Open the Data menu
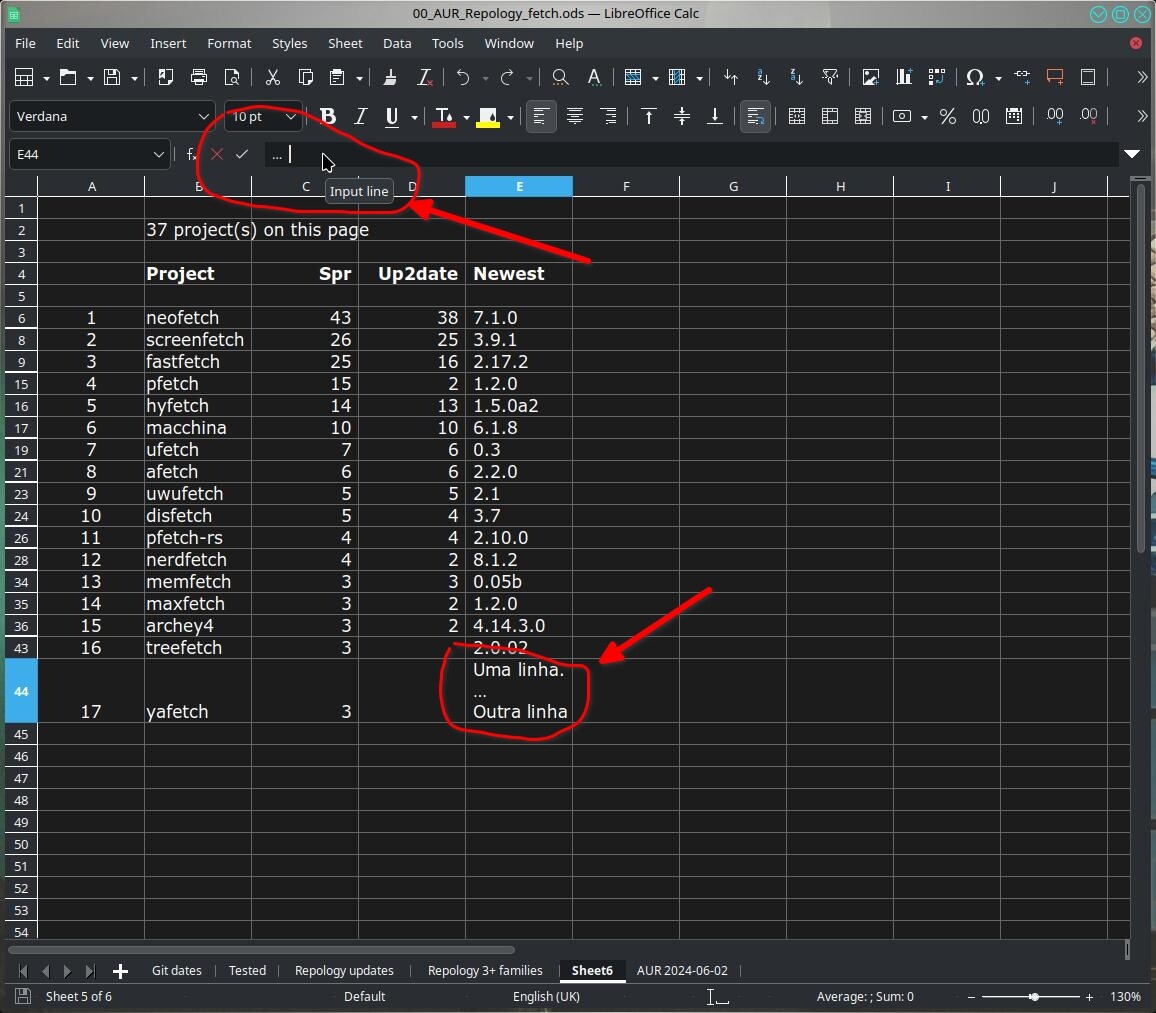Viewport: 1156px width, 1013px height. coord(397,43)
